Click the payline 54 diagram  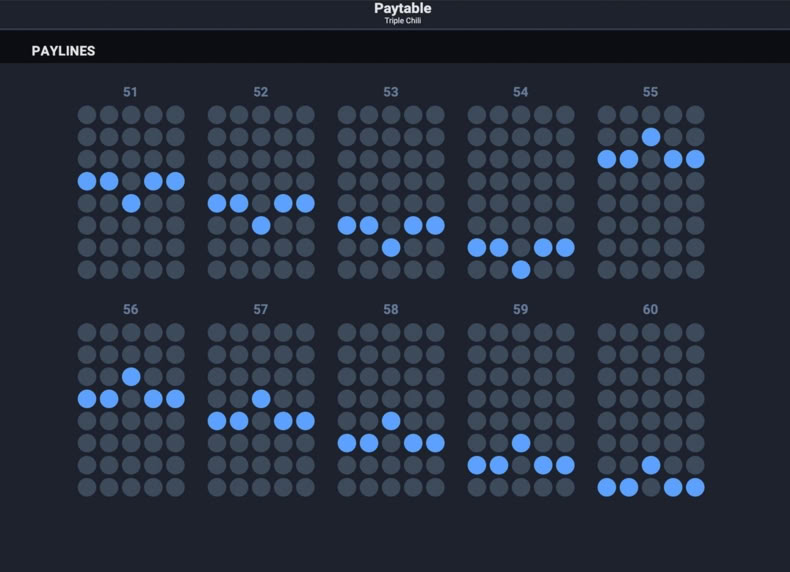tap(521, 192)
